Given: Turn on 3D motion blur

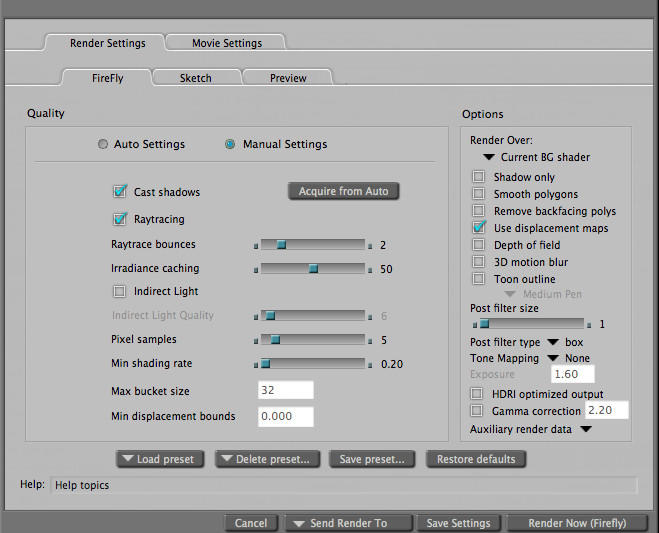Looking at the screenshot, I should click(478, 261).
